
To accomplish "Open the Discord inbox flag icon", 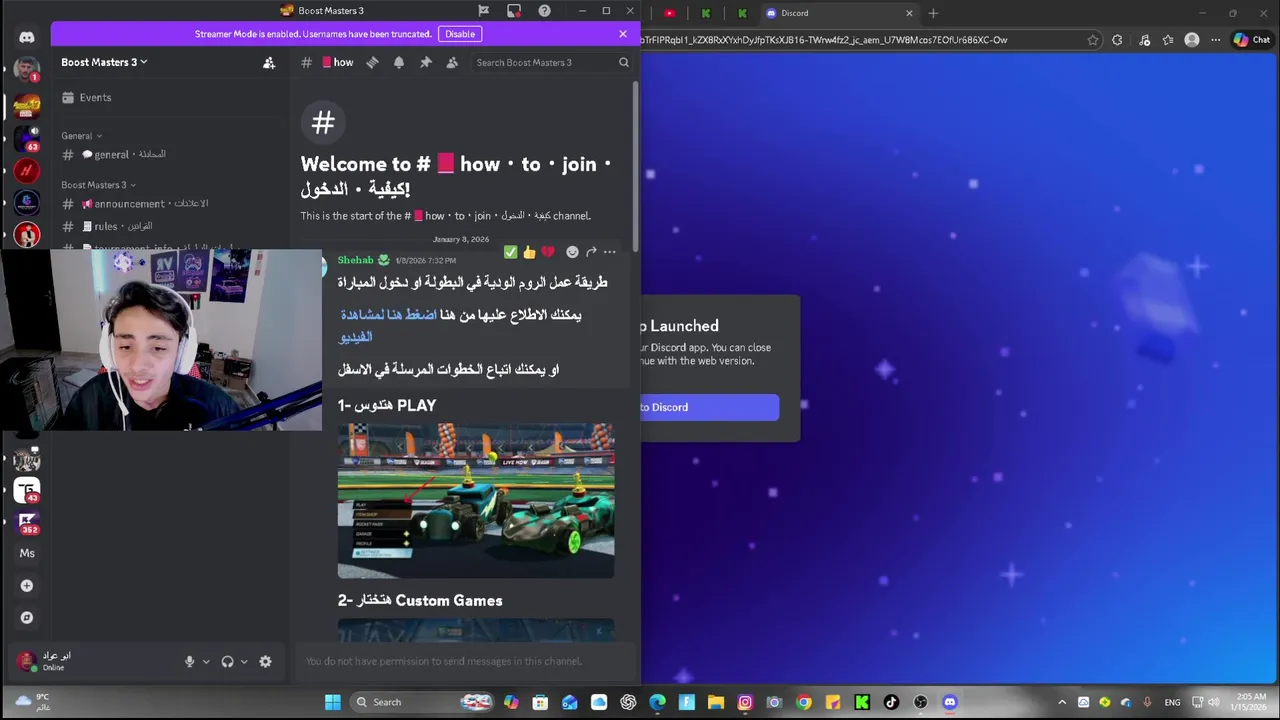I will 484,11.
